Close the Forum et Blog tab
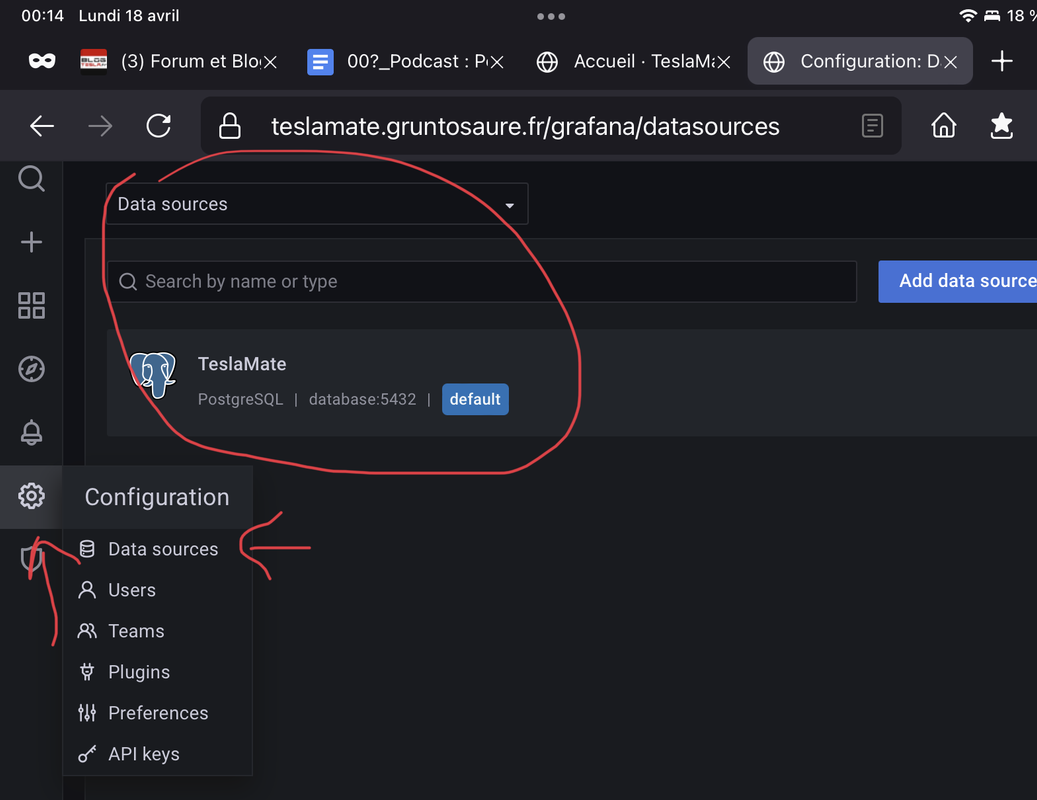This screenshot has height=800, width=1037. click(270, 62)
